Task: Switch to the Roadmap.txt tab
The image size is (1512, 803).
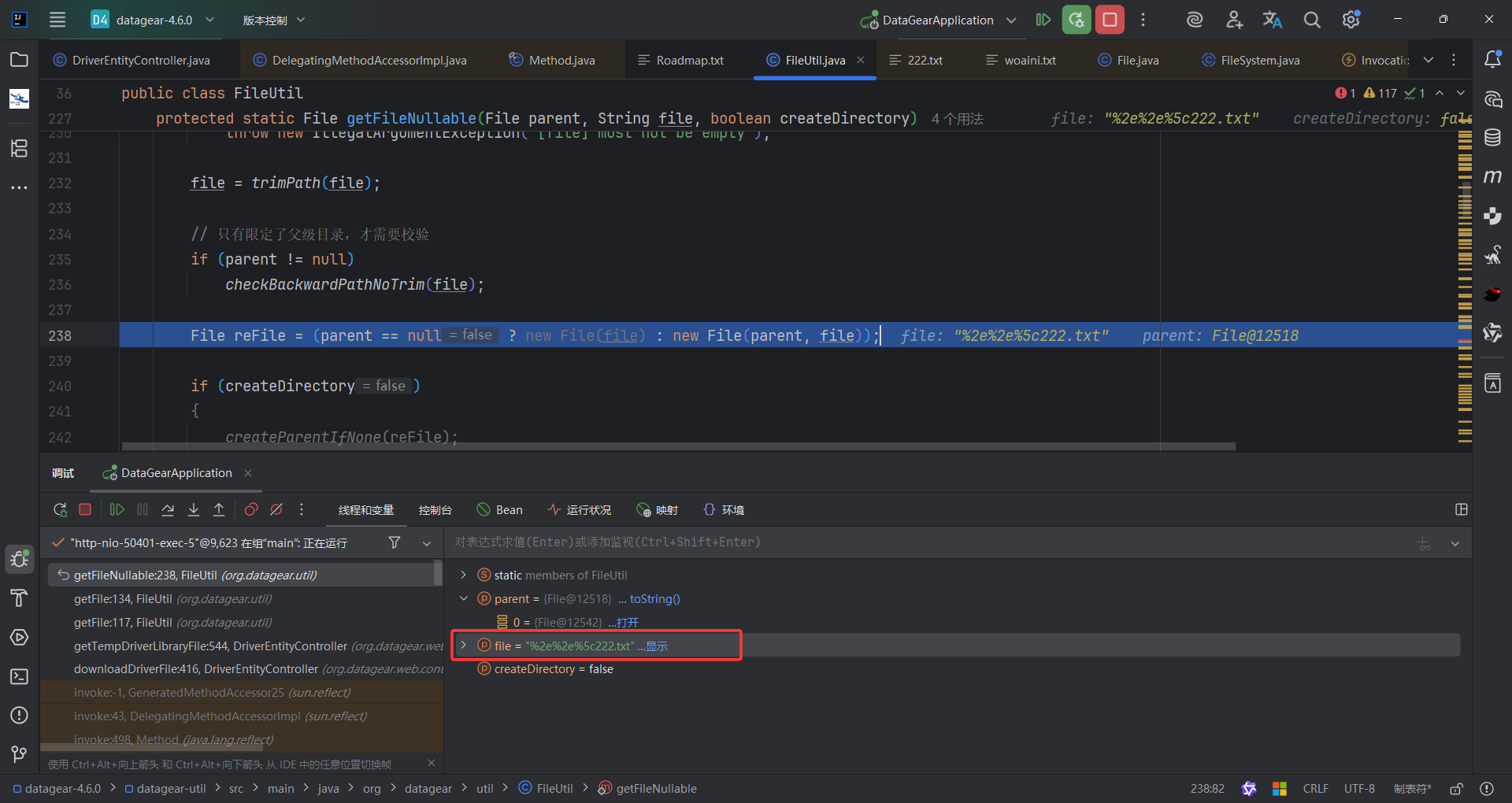Action: [x=681, y=61]
